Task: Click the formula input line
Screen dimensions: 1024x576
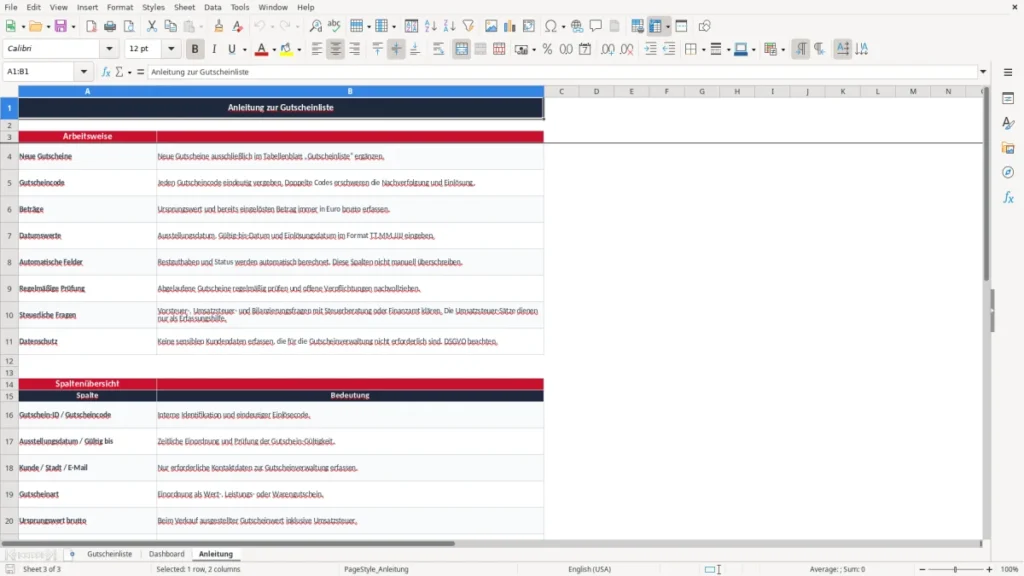Action: [562, 72]
